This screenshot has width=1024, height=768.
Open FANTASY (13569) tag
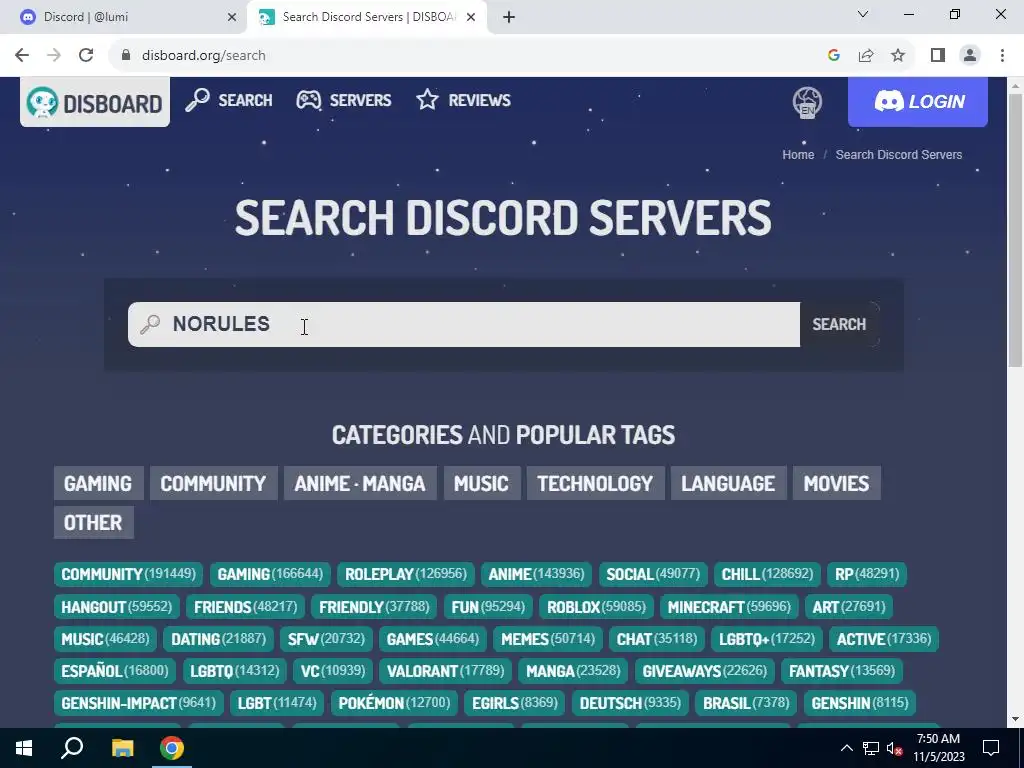point(842,671)
